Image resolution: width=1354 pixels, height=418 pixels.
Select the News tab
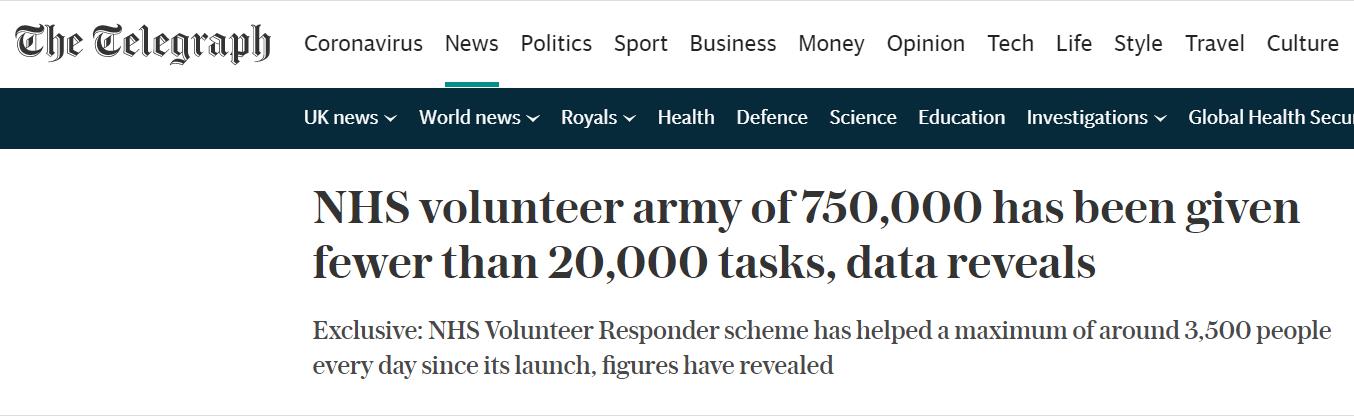471,44
